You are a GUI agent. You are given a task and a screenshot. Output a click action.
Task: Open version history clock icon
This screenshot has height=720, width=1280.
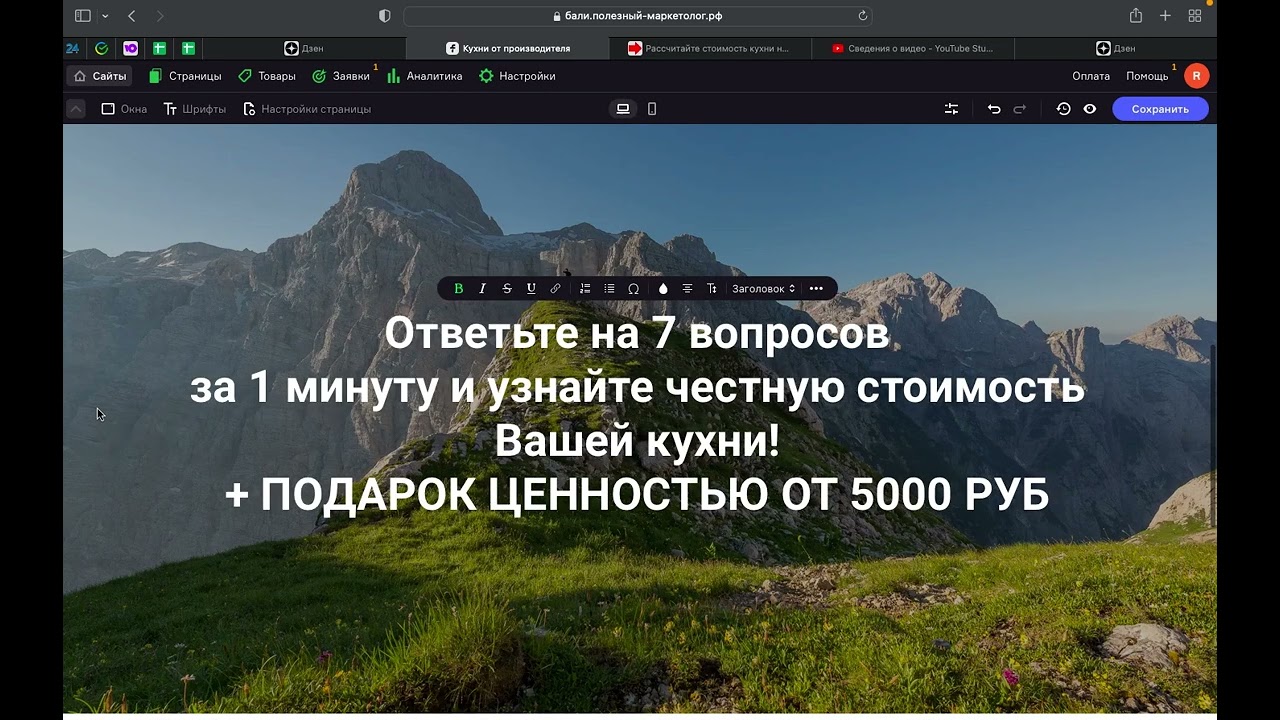[x=1064, y=109]
